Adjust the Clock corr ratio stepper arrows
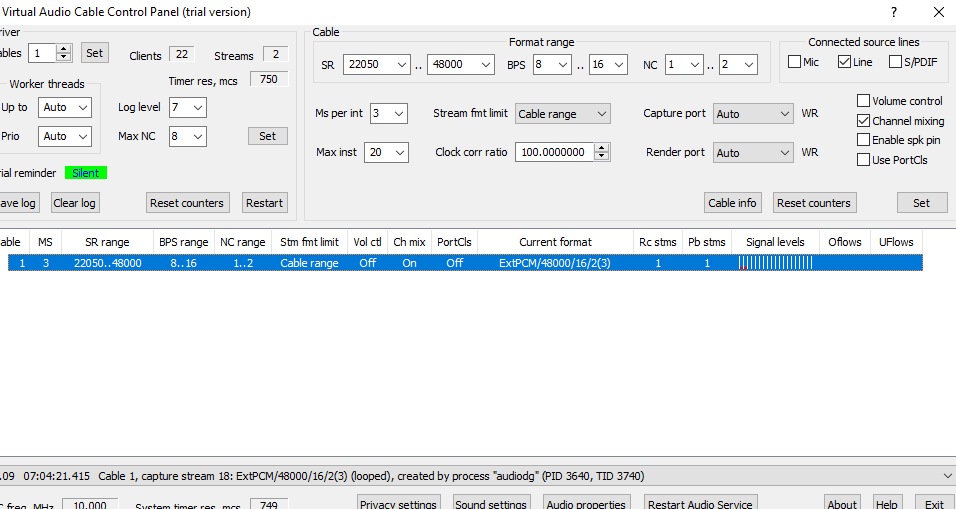956x509 pixels. [602, 152]
